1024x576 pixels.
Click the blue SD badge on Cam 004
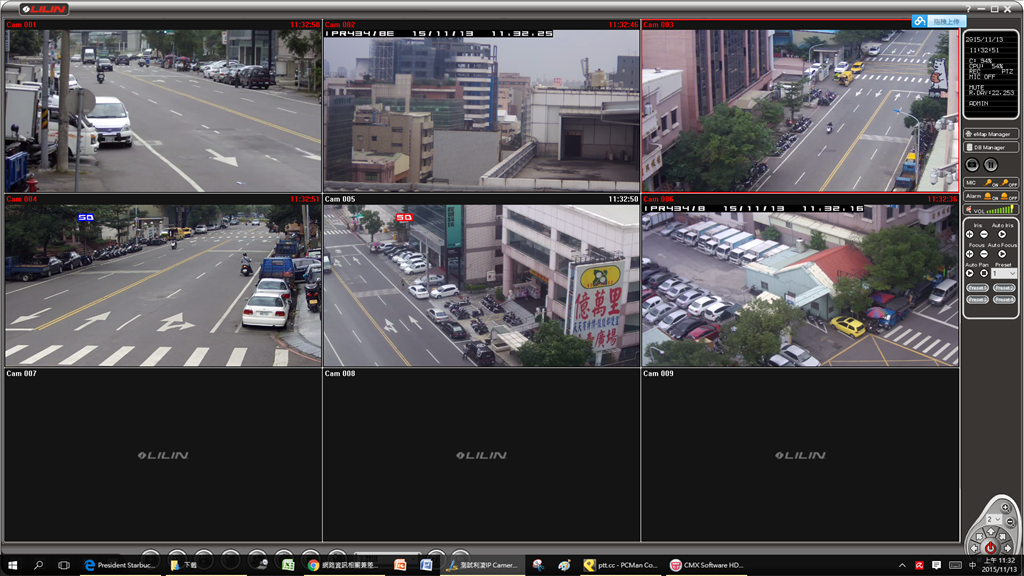coord(86,217)
